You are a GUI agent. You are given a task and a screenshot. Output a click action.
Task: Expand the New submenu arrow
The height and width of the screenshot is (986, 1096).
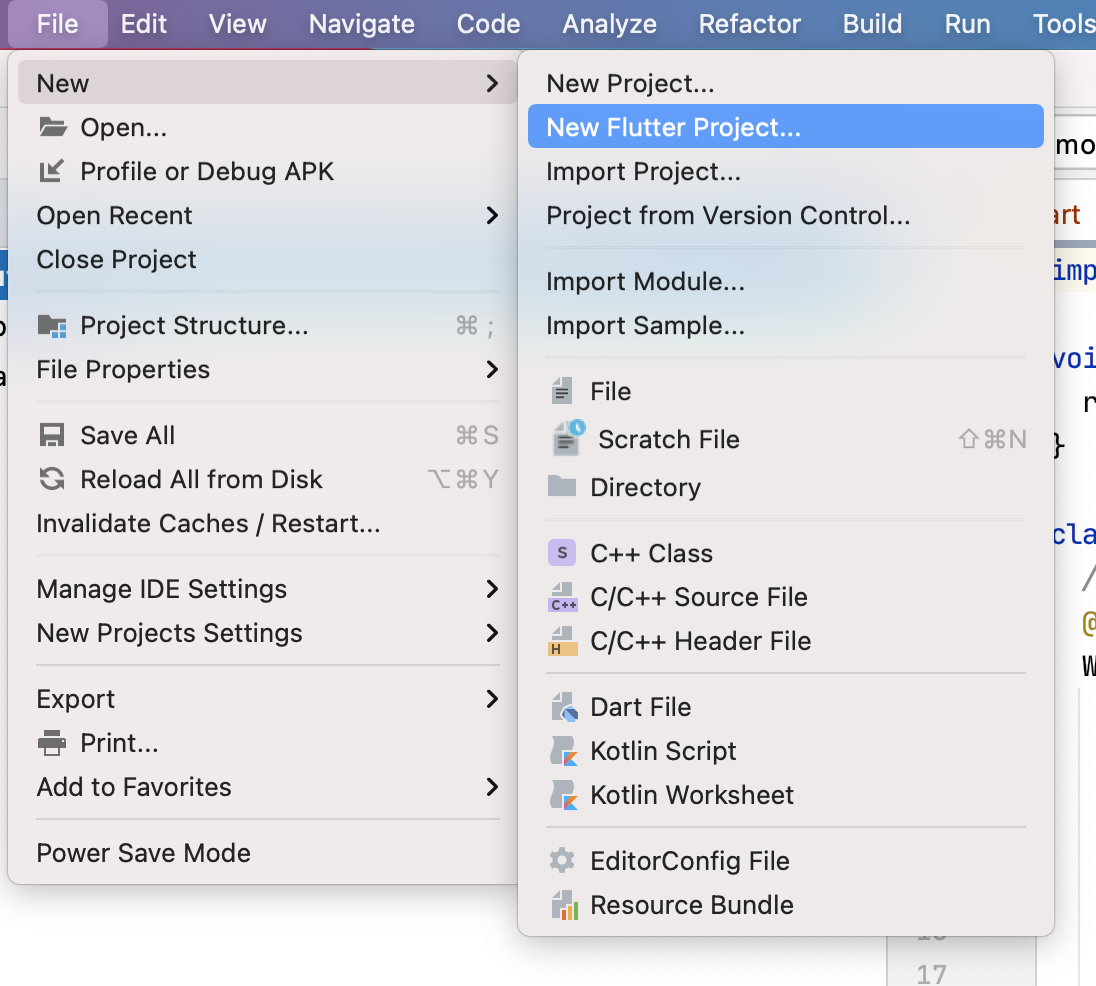pos(492,83)
